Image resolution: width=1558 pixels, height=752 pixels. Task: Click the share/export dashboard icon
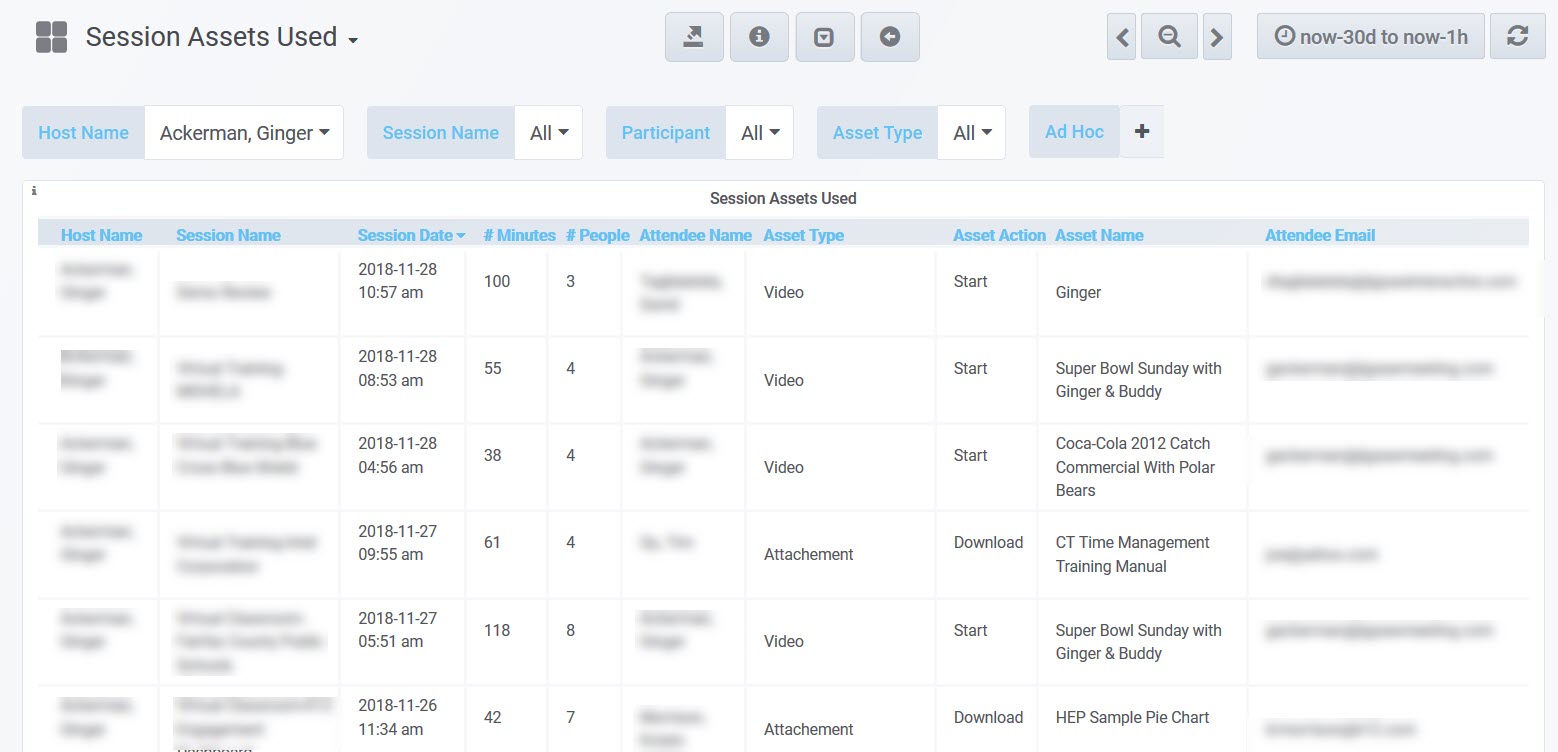pos(694,37)
